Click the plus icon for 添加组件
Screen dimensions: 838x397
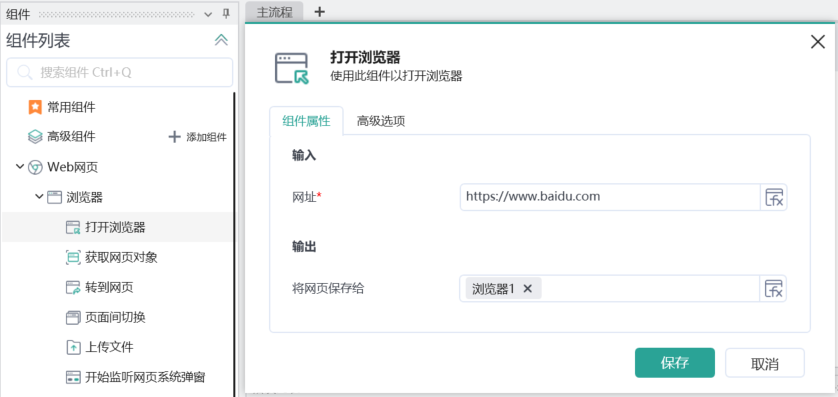(x=174, y=137)
